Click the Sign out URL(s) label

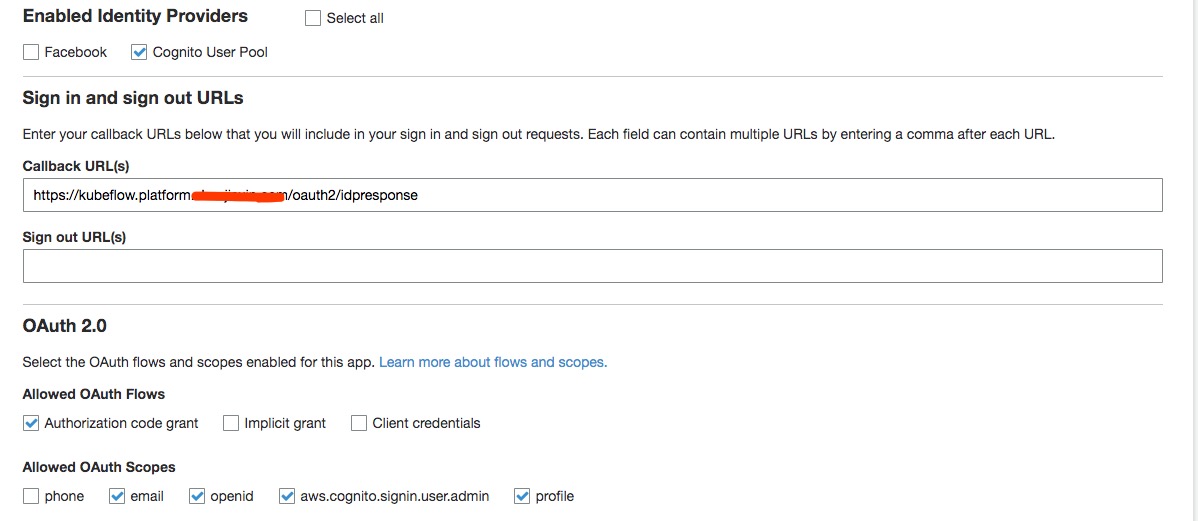pos(74,237)
